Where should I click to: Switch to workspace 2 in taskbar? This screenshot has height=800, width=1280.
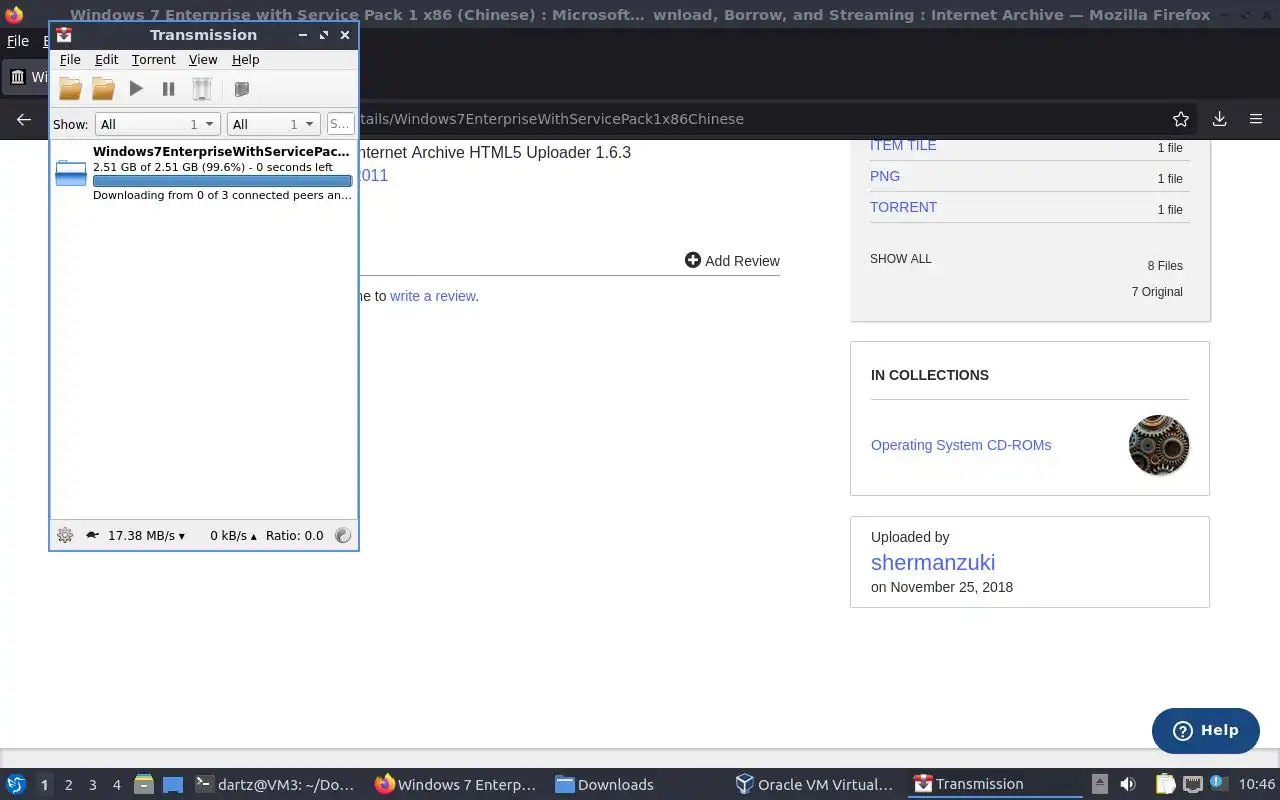68,785
